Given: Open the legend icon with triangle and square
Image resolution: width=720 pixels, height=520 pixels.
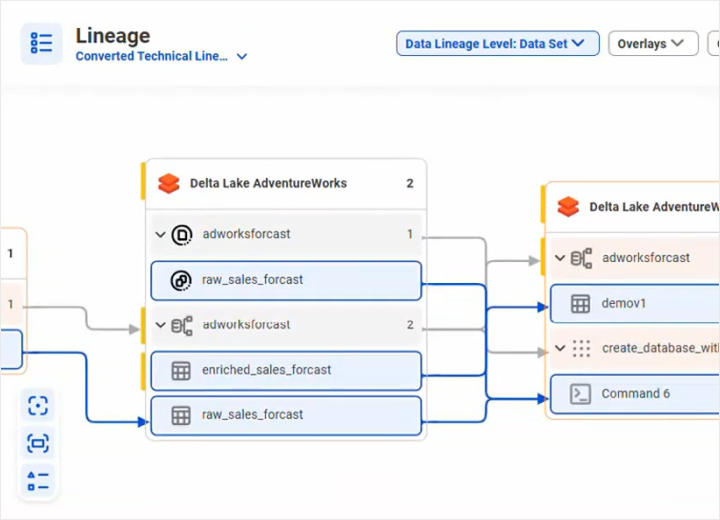Looking at the screenshot, I should (x=38, y=480).
